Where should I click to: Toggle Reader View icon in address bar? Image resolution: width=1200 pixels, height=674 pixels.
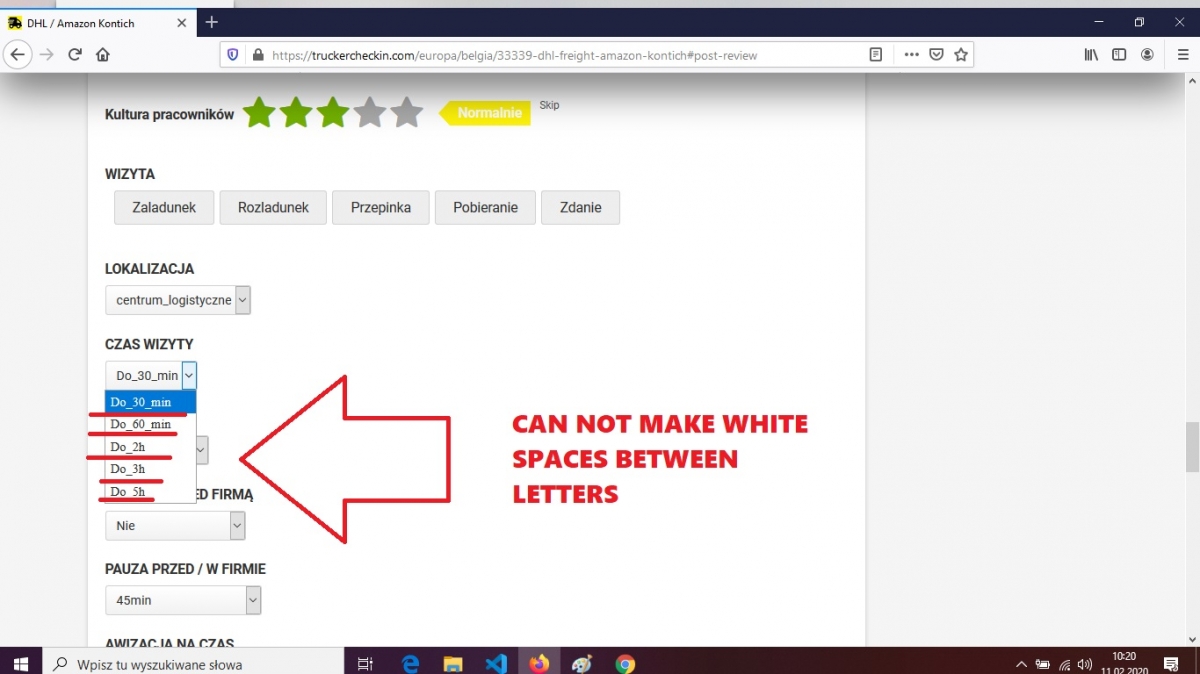tap(876, 55)
